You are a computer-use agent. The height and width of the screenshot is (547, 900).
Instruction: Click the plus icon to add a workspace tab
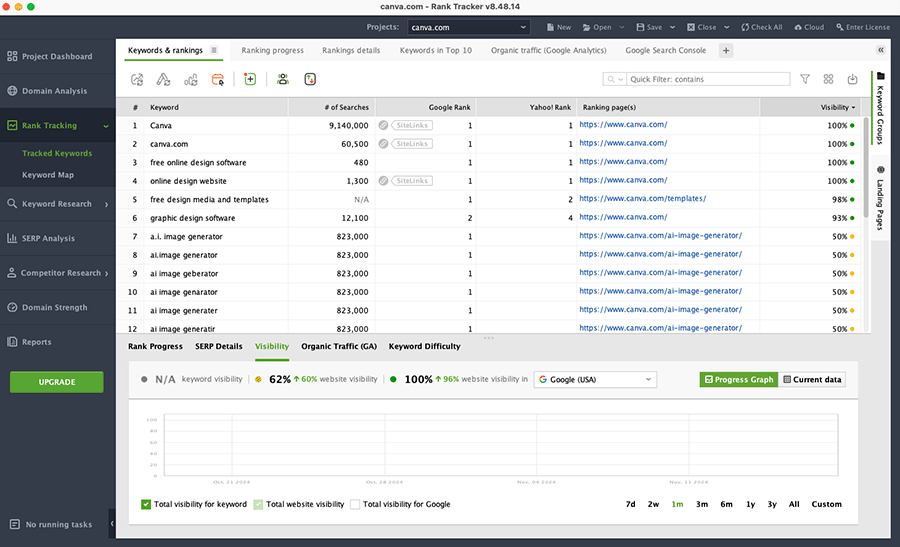click(x=726, y=51)
